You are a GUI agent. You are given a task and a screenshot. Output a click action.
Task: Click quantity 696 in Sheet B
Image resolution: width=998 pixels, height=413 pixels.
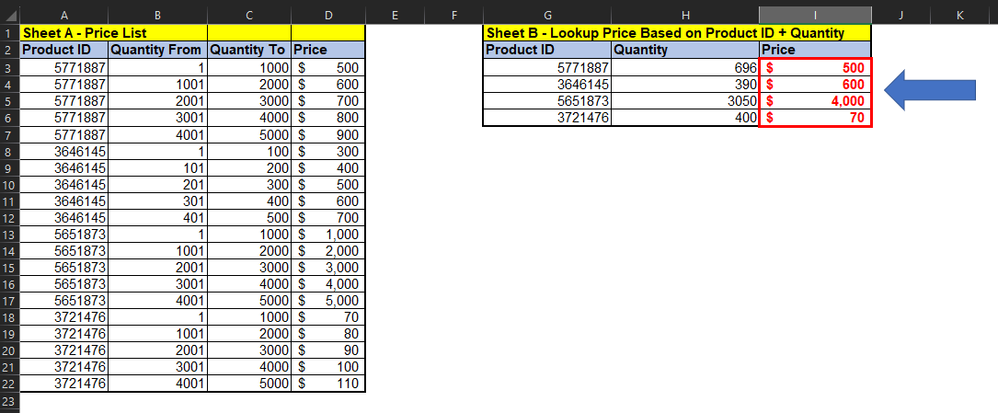pyautogui.click(x=685, y=67)
